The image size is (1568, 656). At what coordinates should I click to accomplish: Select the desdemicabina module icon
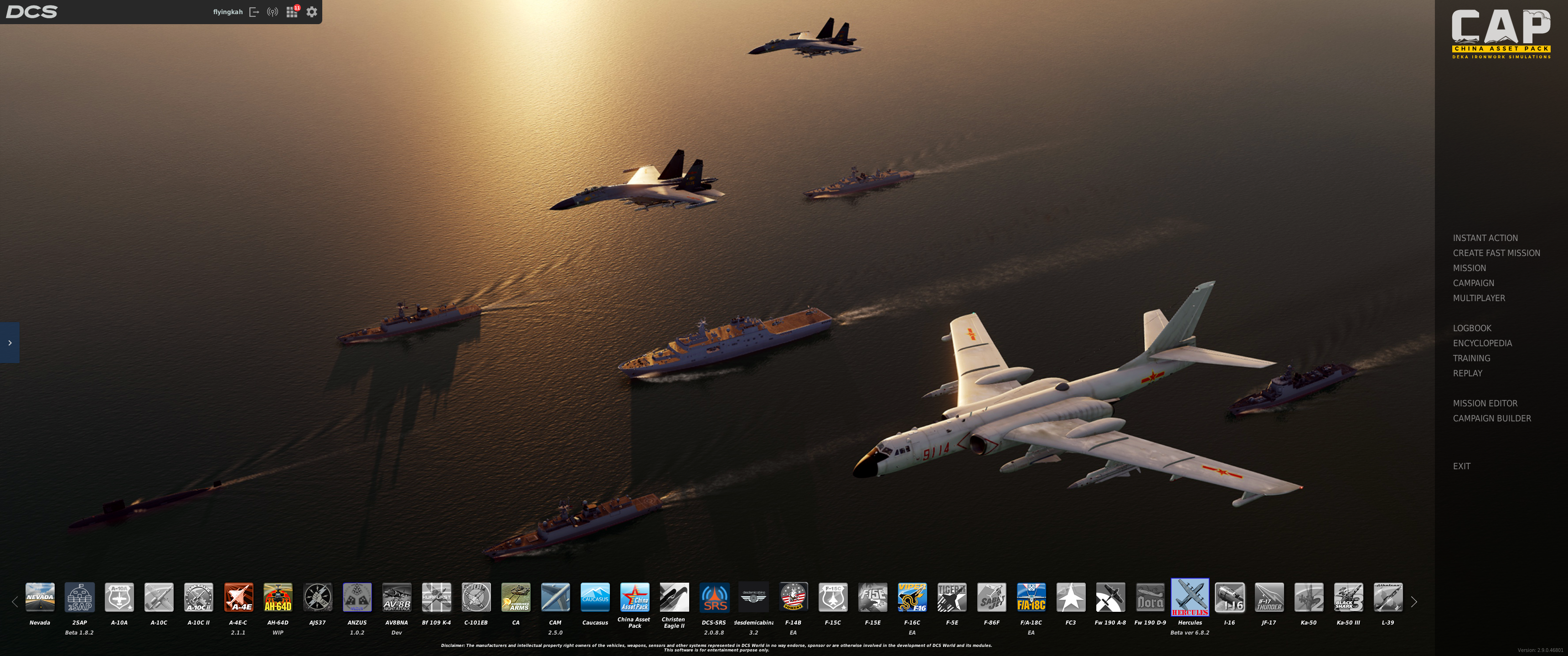tap(753, 597)
